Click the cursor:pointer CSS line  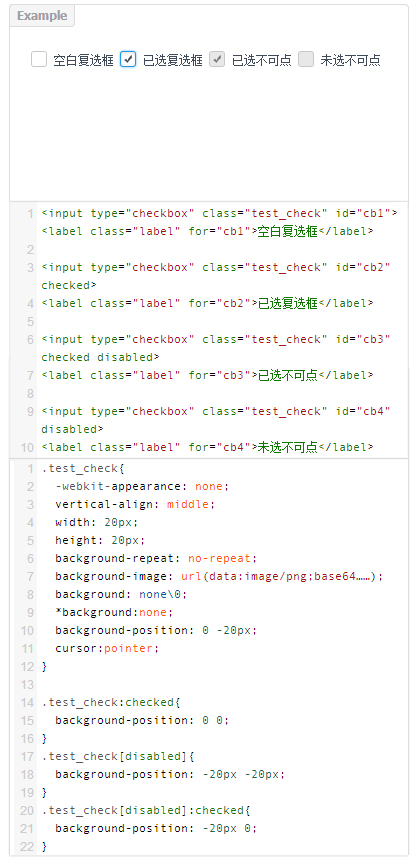[x=107, y=648]
